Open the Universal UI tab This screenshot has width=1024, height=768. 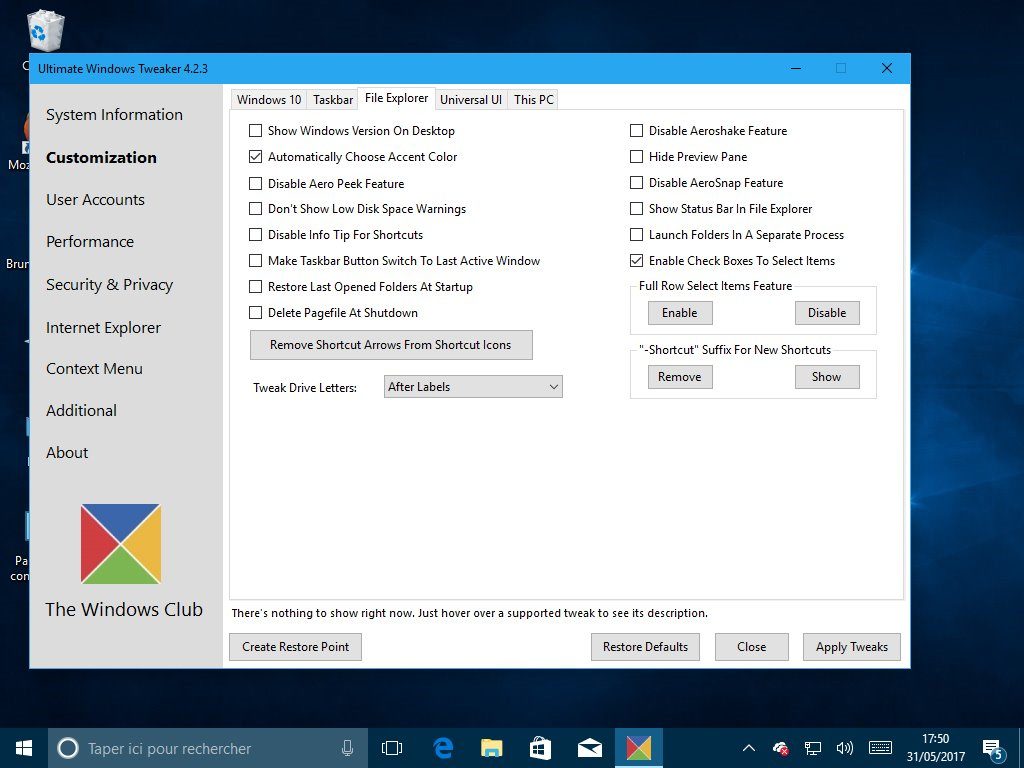[471, 99]
